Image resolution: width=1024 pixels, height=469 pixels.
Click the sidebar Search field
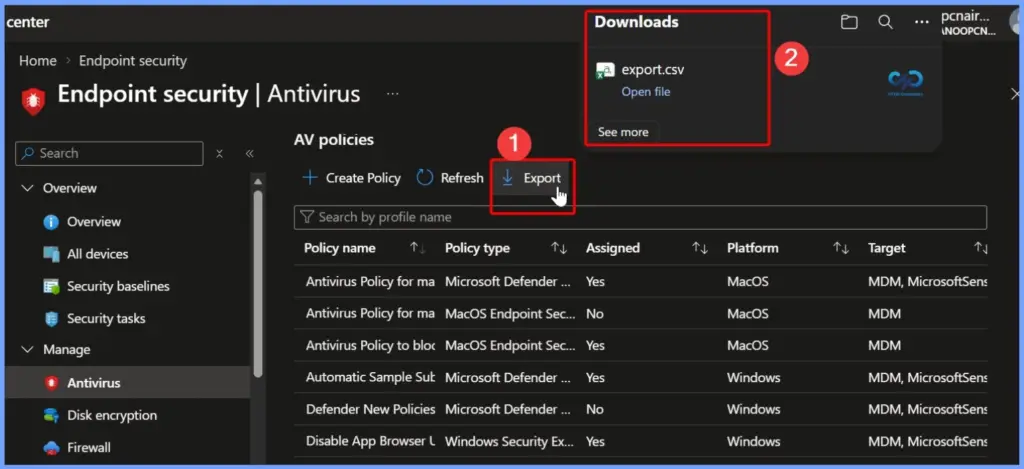(x=109, y=154)
